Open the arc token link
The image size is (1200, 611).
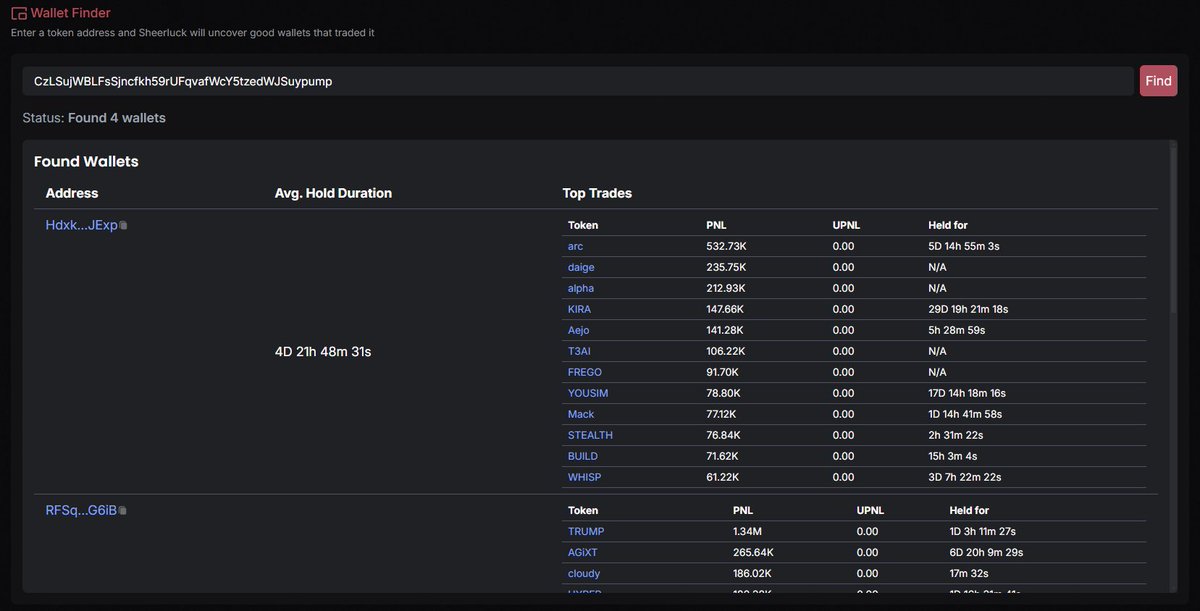575,246
